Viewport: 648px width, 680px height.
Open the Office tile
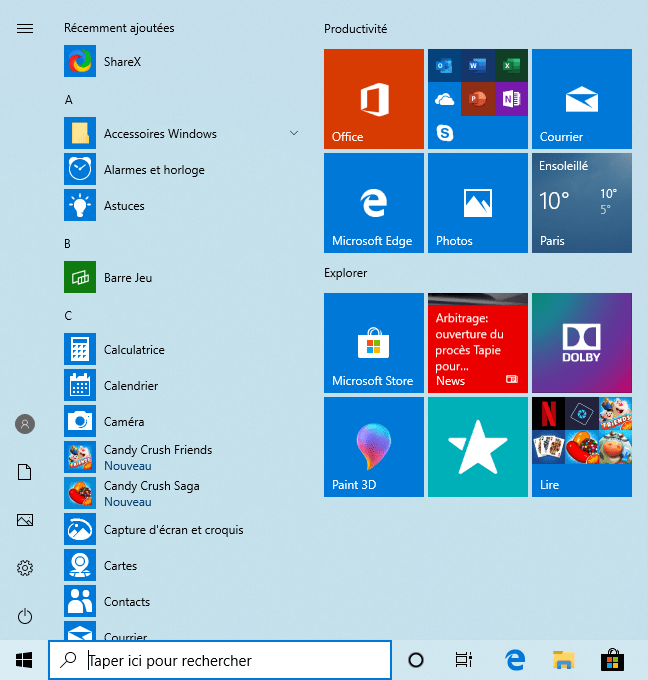tap(373, 99)
